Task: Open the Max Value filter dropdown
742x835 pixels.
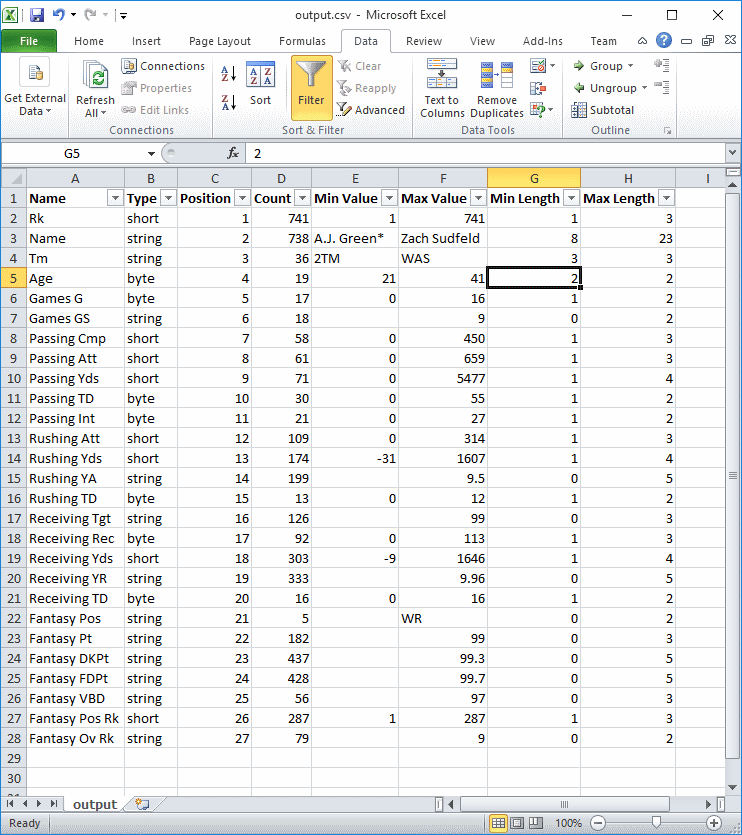Action: coord(478,199)
